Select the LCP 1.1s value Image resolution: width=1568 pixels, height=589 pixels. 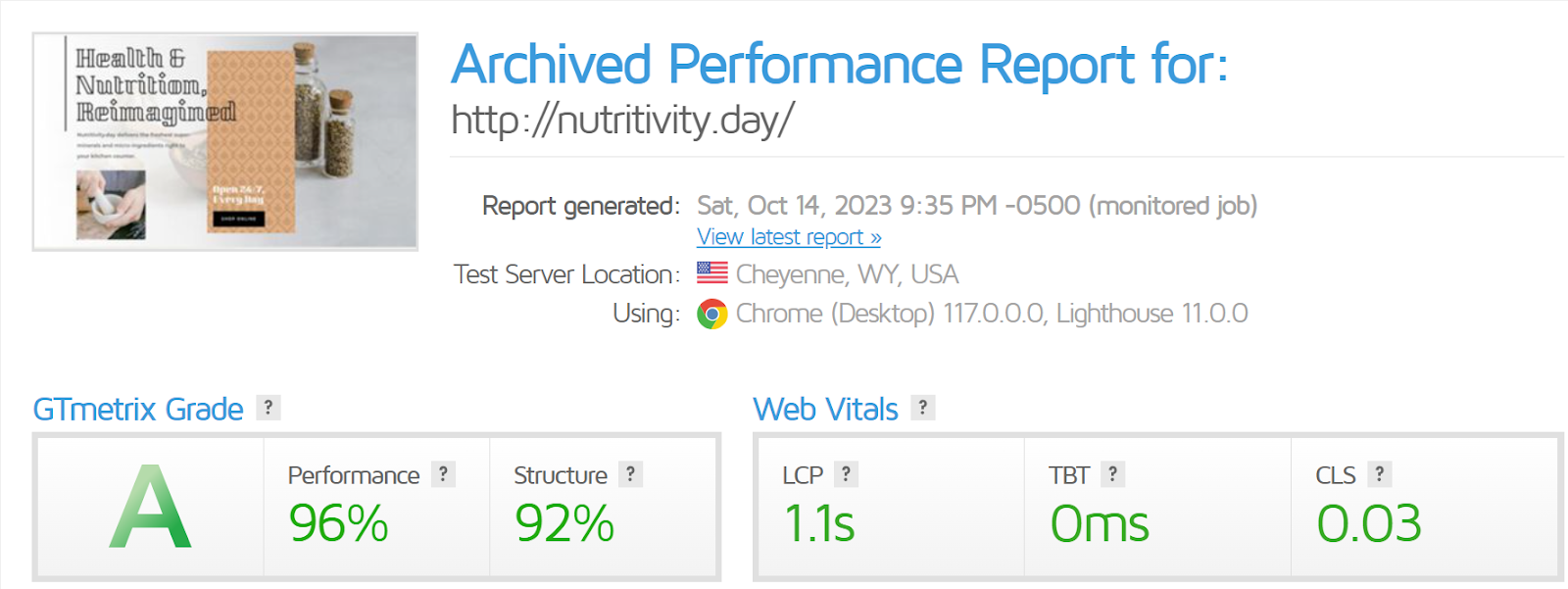(821, 524)
